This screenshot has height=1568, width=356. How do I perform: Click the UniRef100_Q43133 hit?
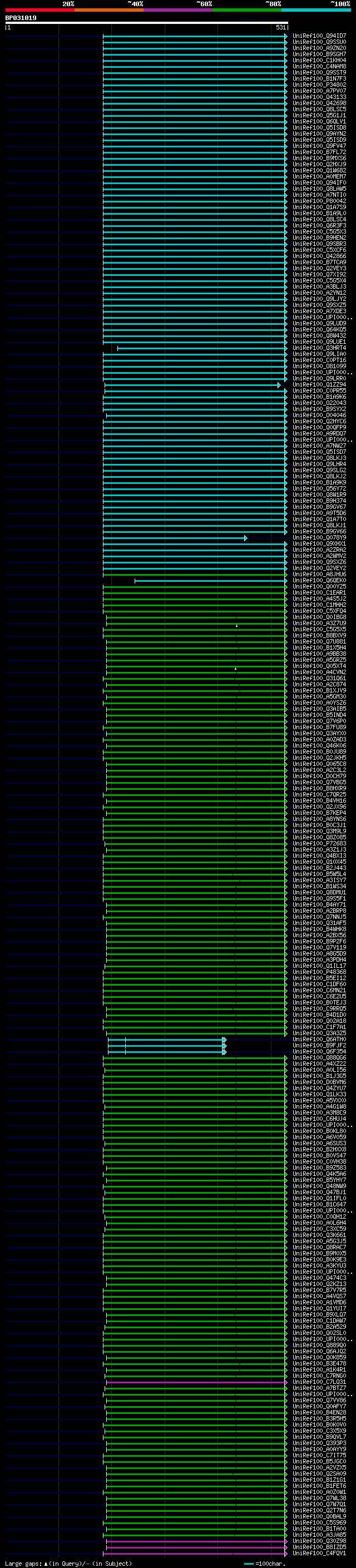point(319,97)
